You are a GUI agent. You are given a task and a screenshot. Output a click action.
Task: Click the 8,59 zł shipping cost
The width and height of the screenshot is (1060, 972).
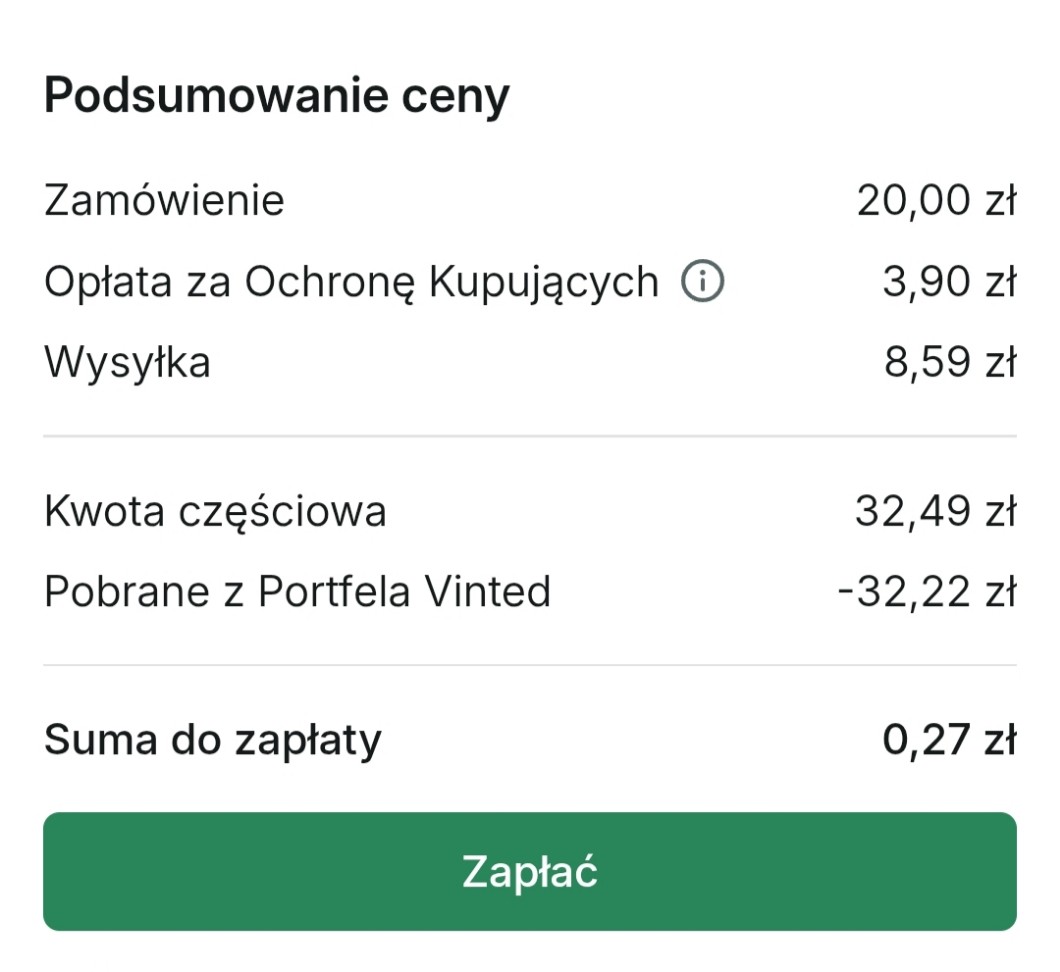[949, 362]
